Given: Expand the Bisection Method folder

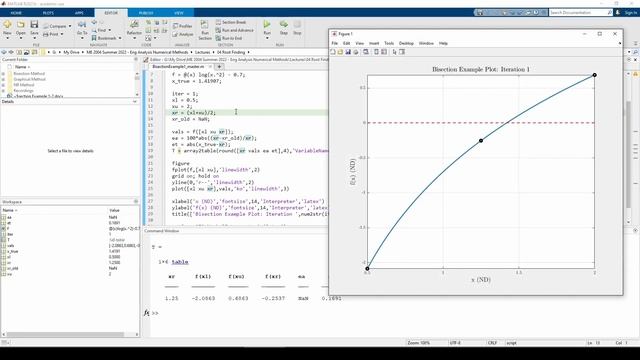Looking at the screenshot, I should coord(4,74).
